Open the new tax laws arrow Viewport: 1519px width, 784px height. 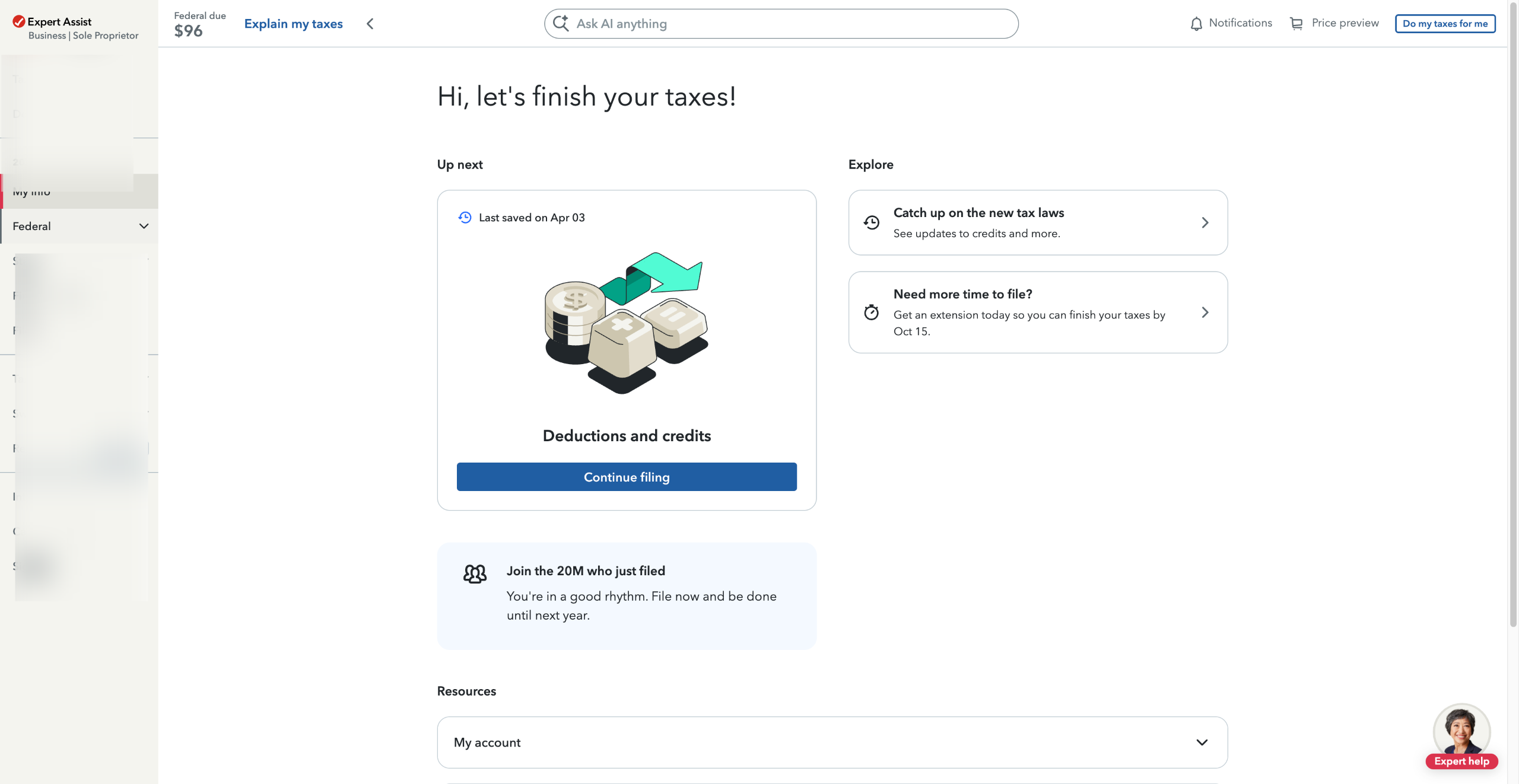tap(1205, 222)
